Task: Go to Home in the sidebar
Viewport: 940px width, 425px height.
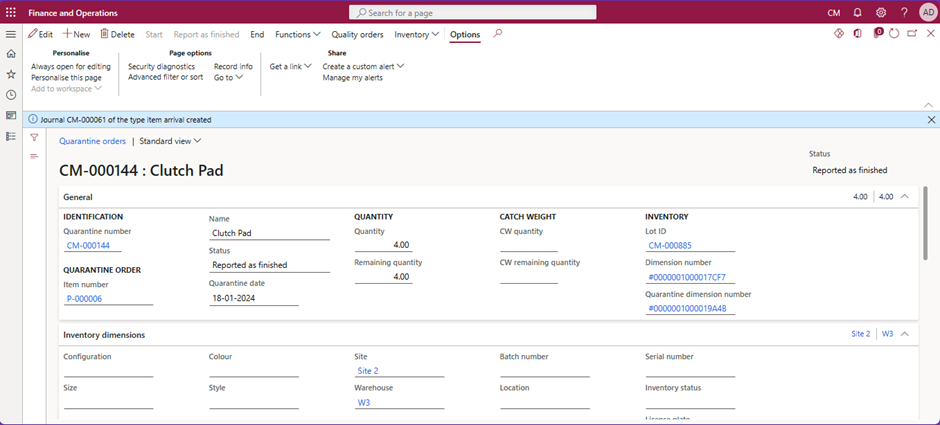Action: click(11, 54)
